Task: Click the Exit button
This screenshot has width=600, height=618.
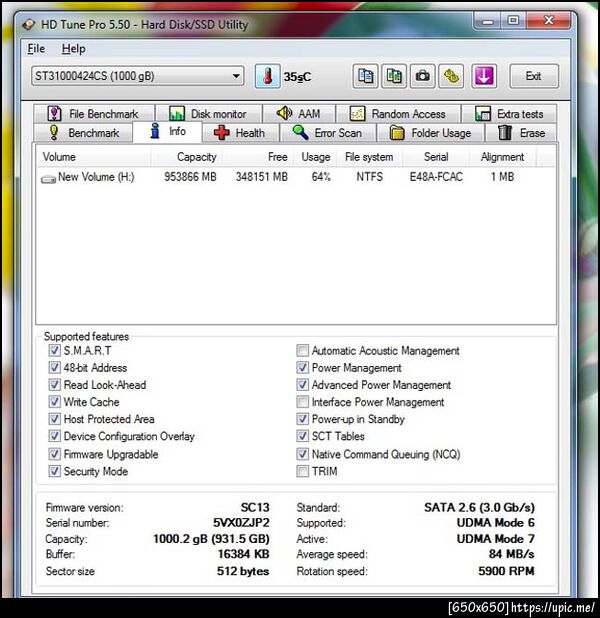Action: click(534, 76)
